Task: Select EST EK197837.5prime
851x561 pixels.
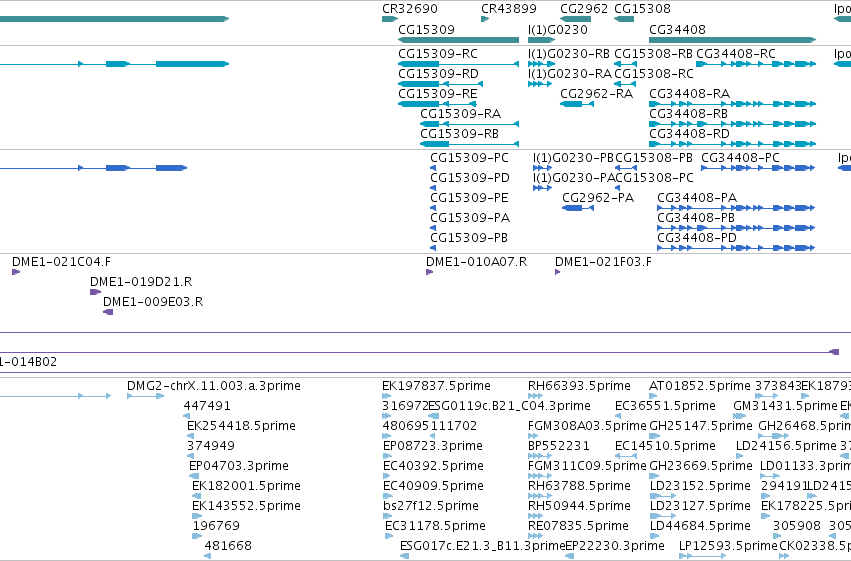Action: (386, 396)
